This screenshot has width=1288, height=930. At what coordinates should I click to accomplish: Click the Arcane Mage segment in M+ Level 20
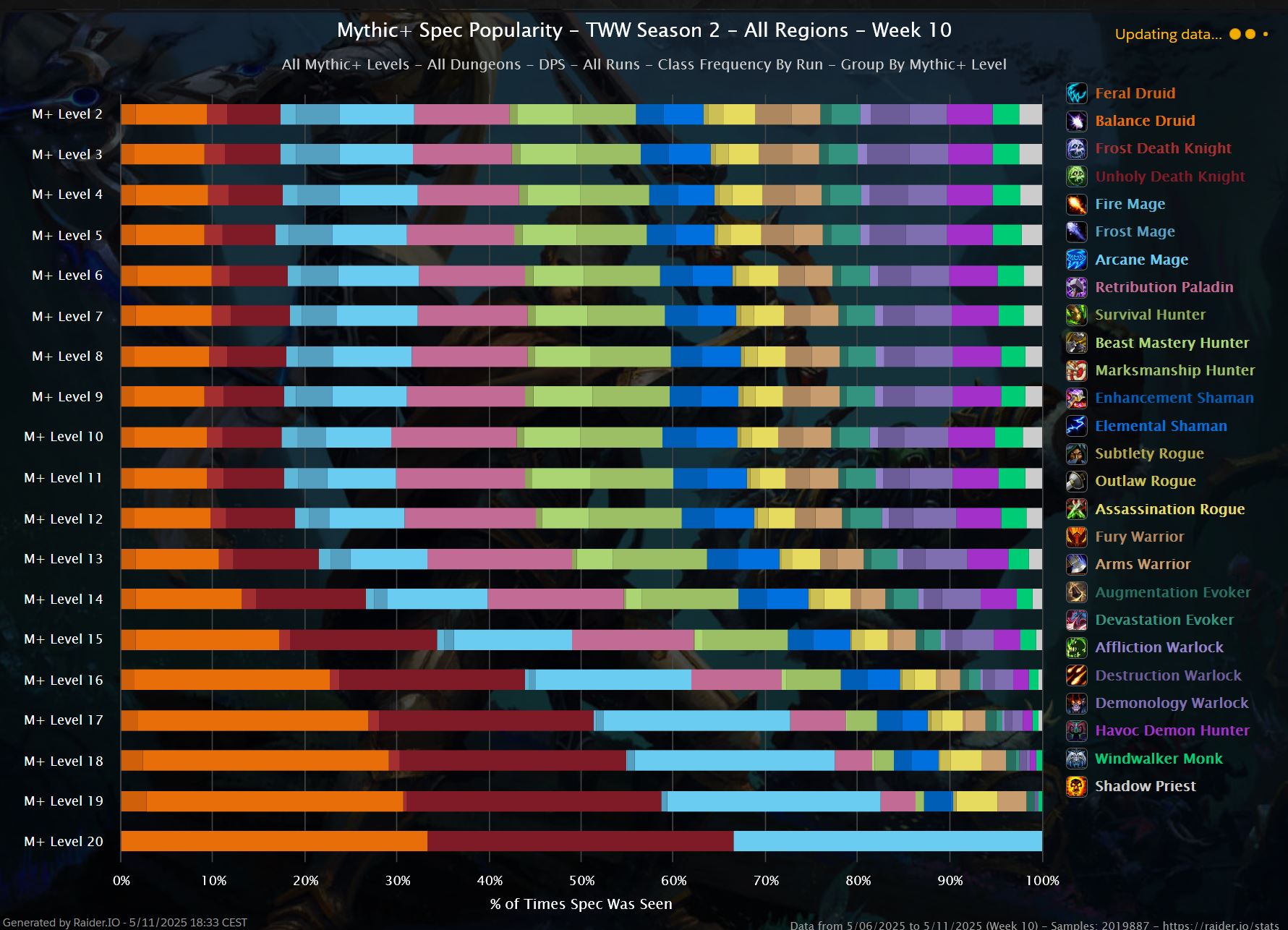(887, 841)
